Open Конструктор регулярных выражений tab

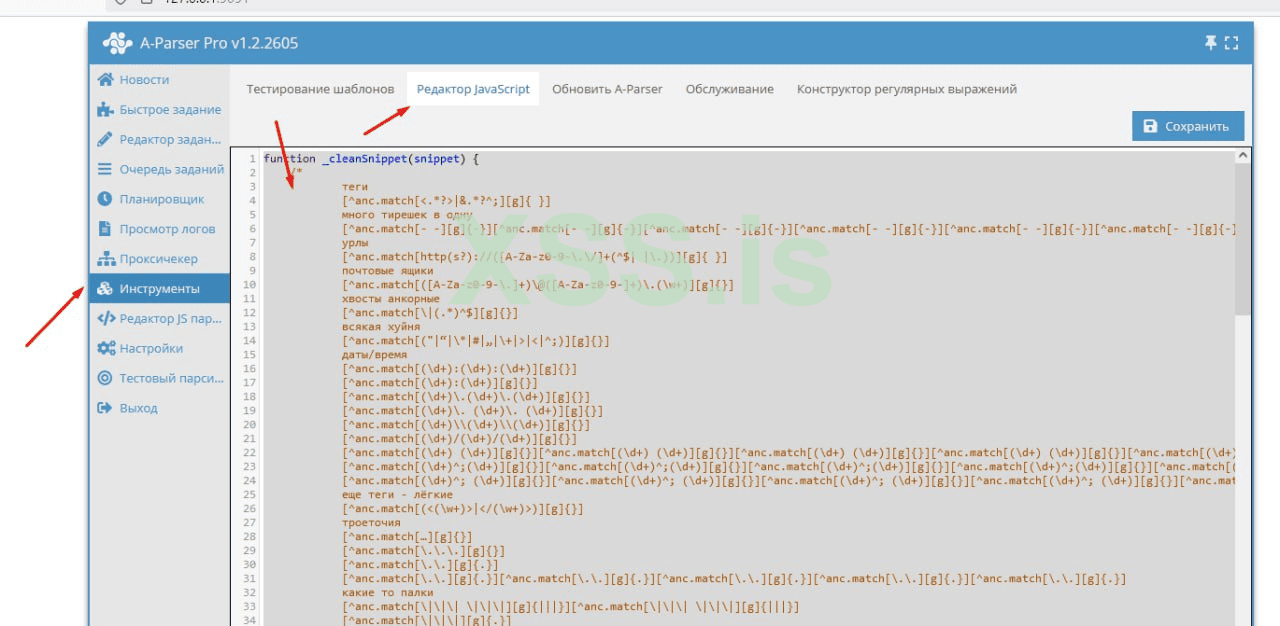pos(906,89)
